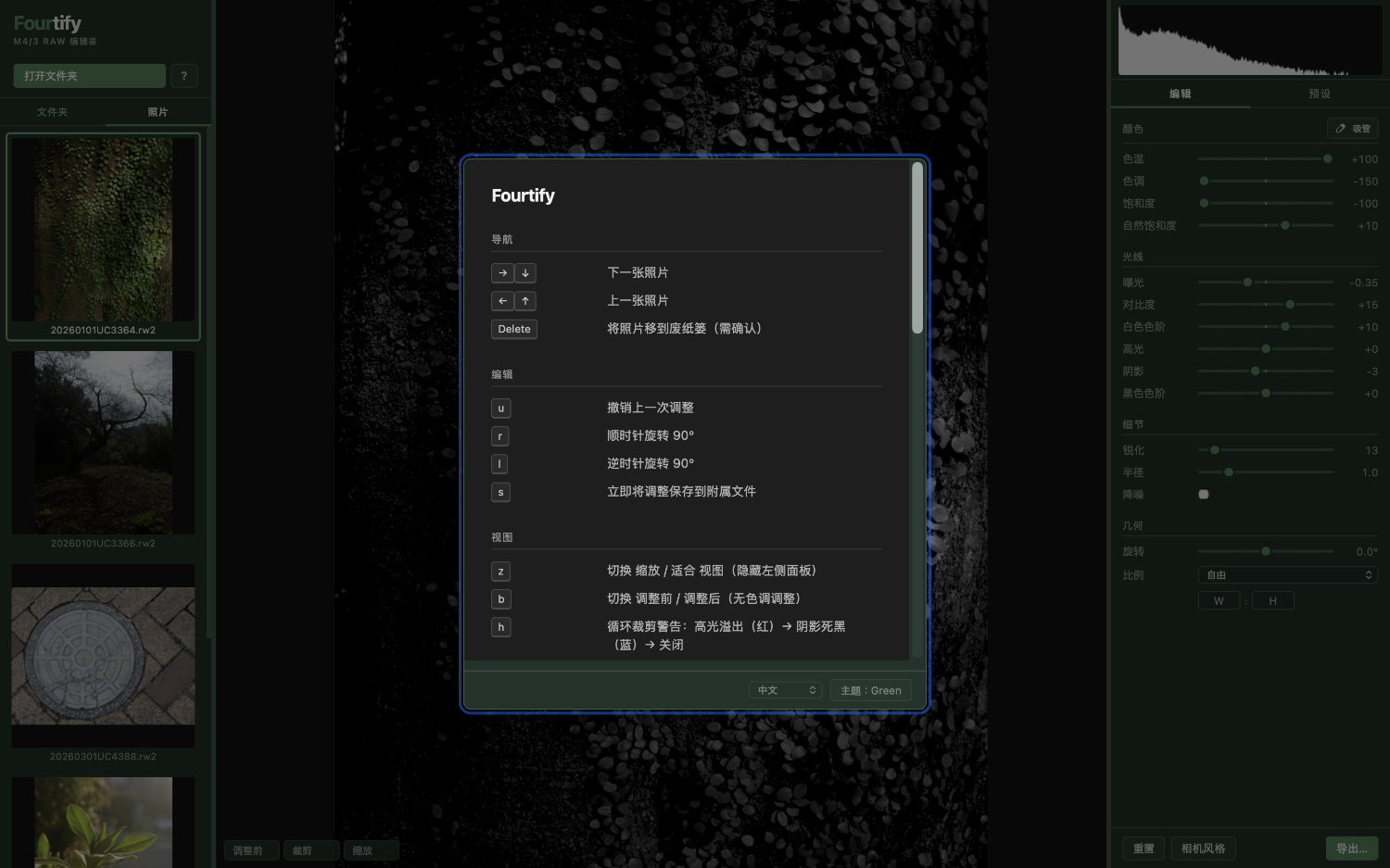This screenshot has height=868, width=1390.
Task: Click the question mark help button
Action: pyautogui.click(x=183, y=76)
